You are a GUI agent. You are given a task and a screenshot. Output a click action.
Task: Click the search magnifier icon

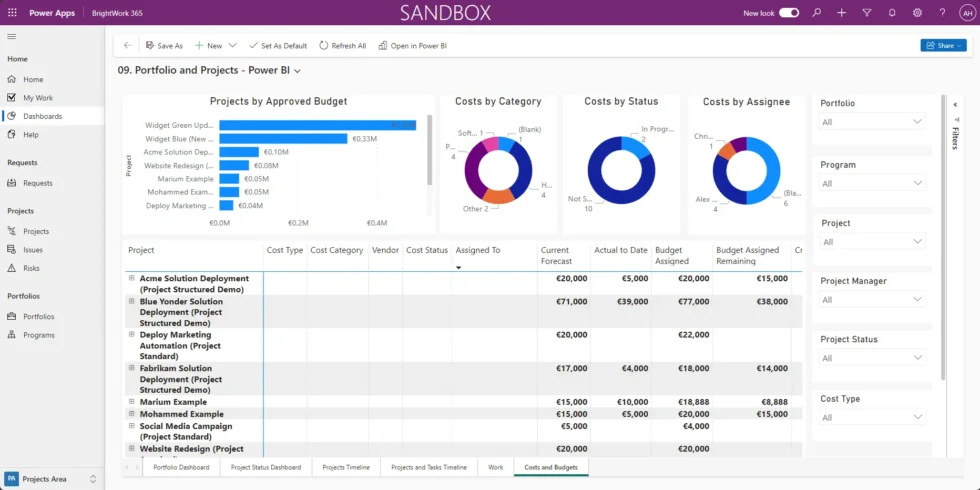point(817,13)
